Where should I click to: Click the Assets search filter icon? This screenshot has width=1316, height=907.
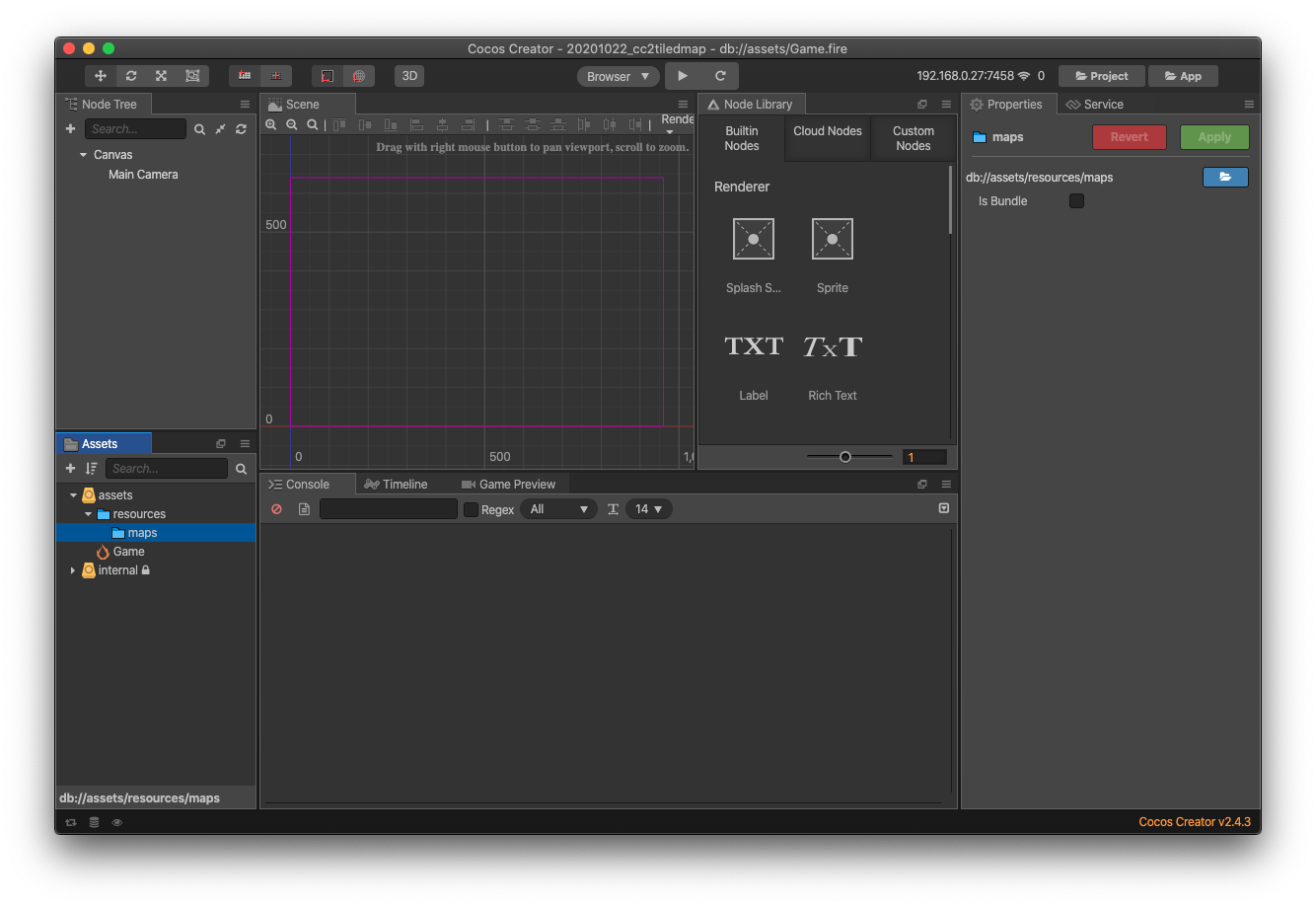(x=241, y=469)
